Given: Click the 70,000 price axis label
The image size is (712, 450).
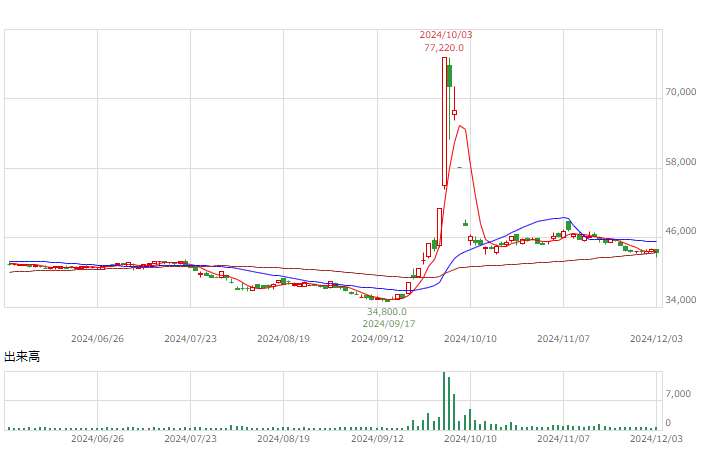Looking at the screenshot, I should [680, 92].
